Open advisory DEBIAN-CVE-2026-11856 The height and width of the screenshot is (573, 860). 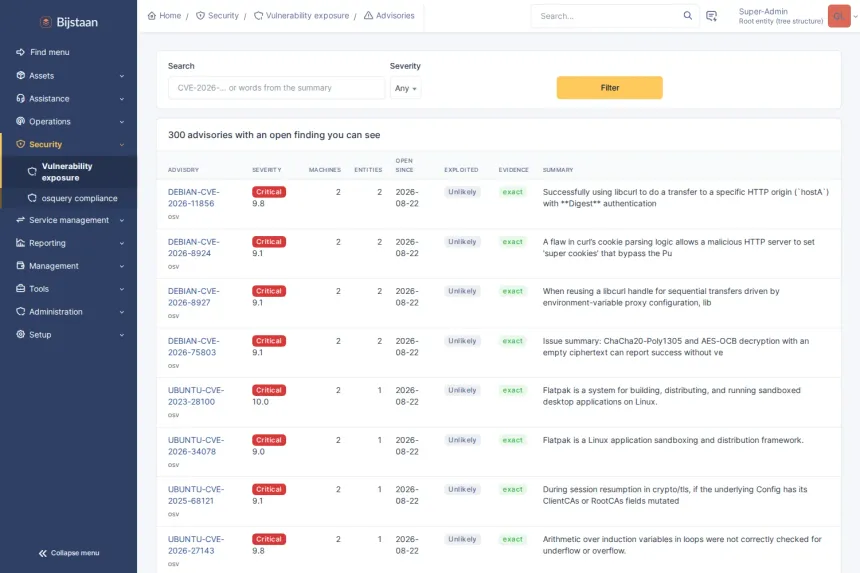click(x=194, y=198)
